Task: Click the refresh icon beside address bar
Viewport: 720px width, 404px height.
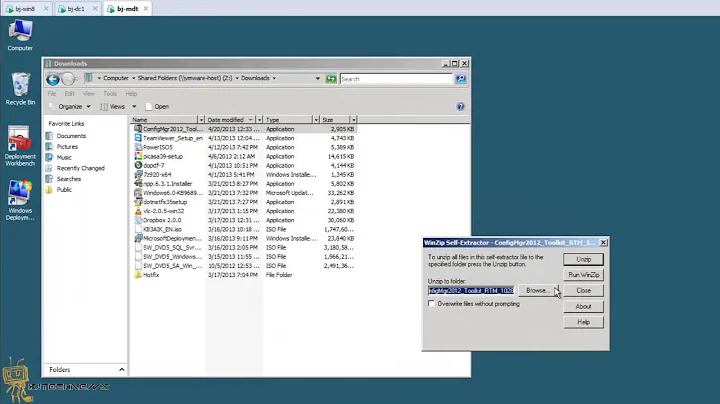Action: (331, 79)
